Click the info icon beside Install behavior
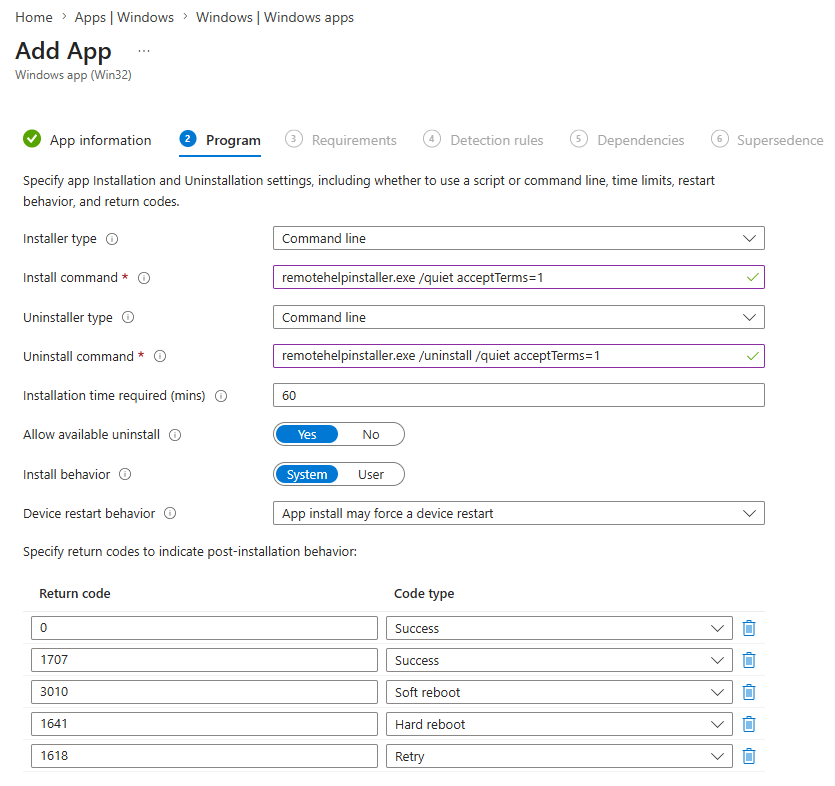This screenshot has width=835, height=786. tap(125, 474)
